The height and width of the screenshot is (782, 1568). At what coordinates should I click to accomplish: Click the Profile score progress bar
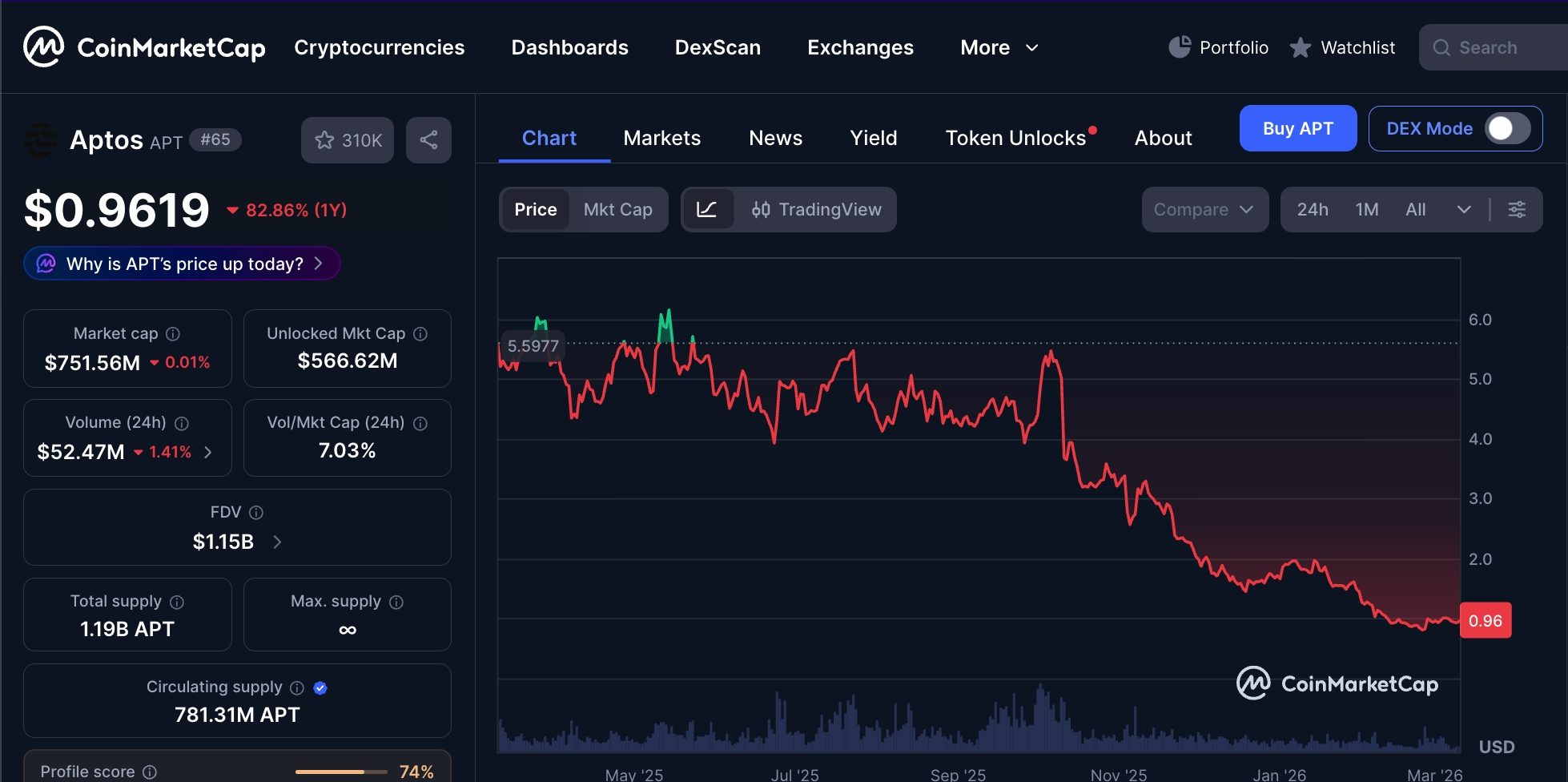pos(341,772)
